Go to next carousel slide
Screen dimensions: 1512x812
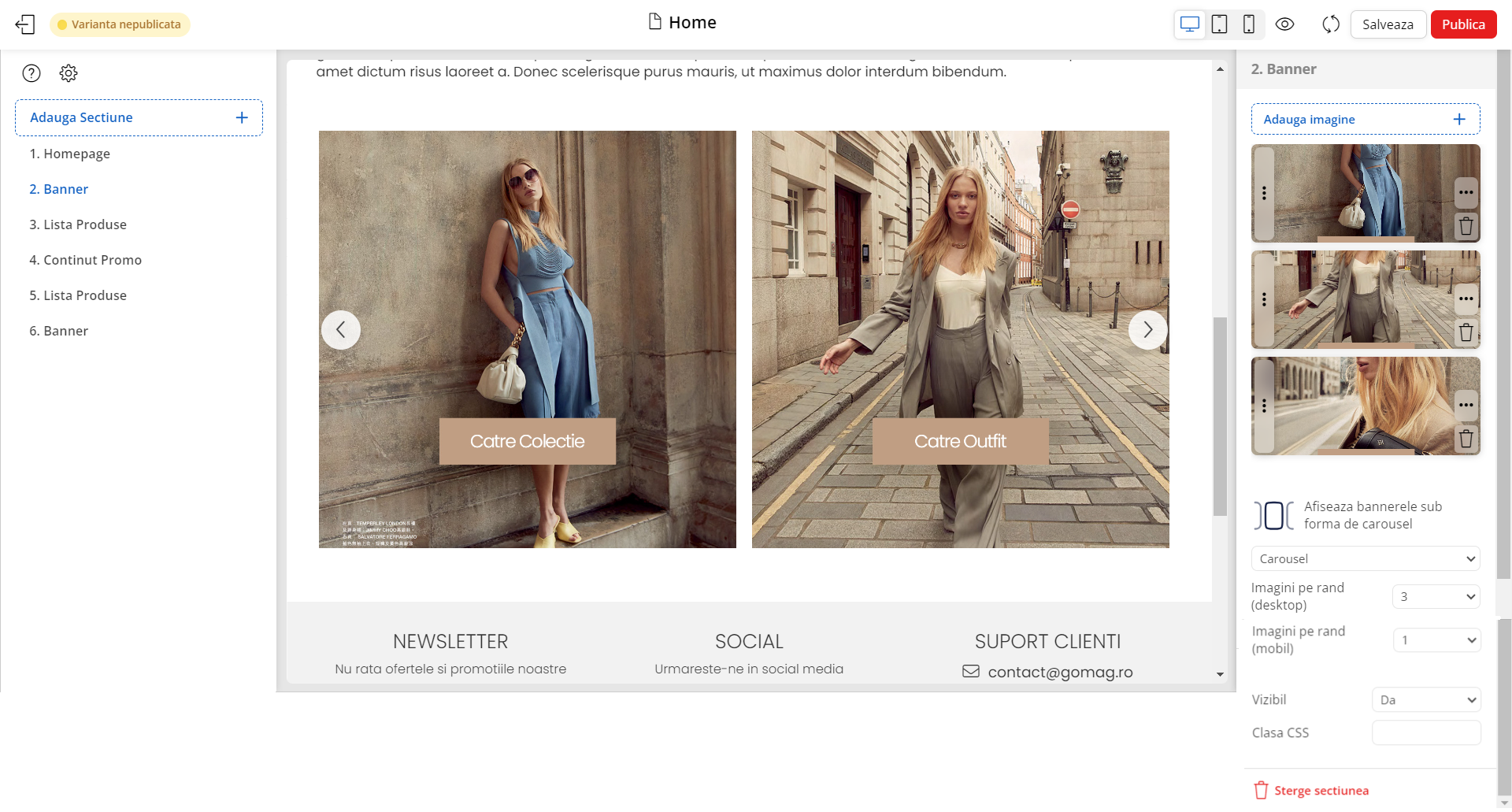[1147, 330]
